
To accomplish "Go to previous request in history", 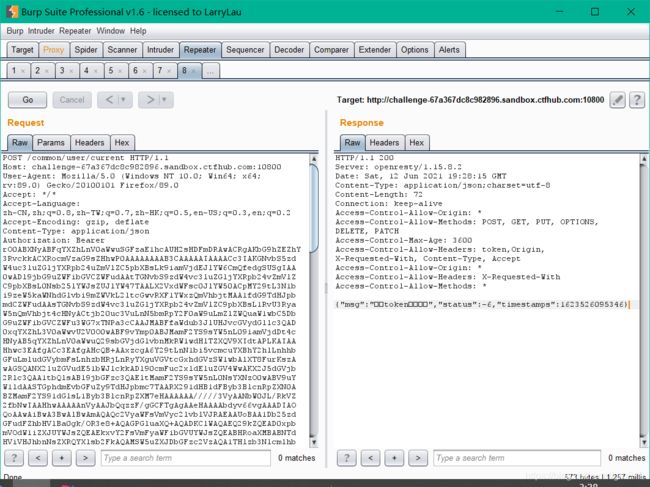I will [x=109, y=100].
